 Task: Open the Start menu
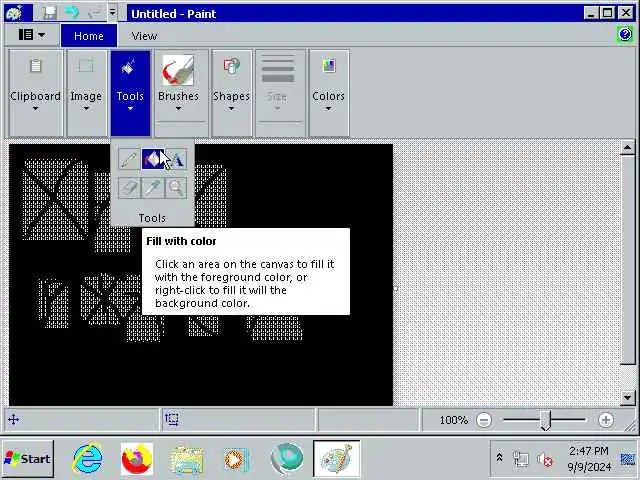(28, 459)
